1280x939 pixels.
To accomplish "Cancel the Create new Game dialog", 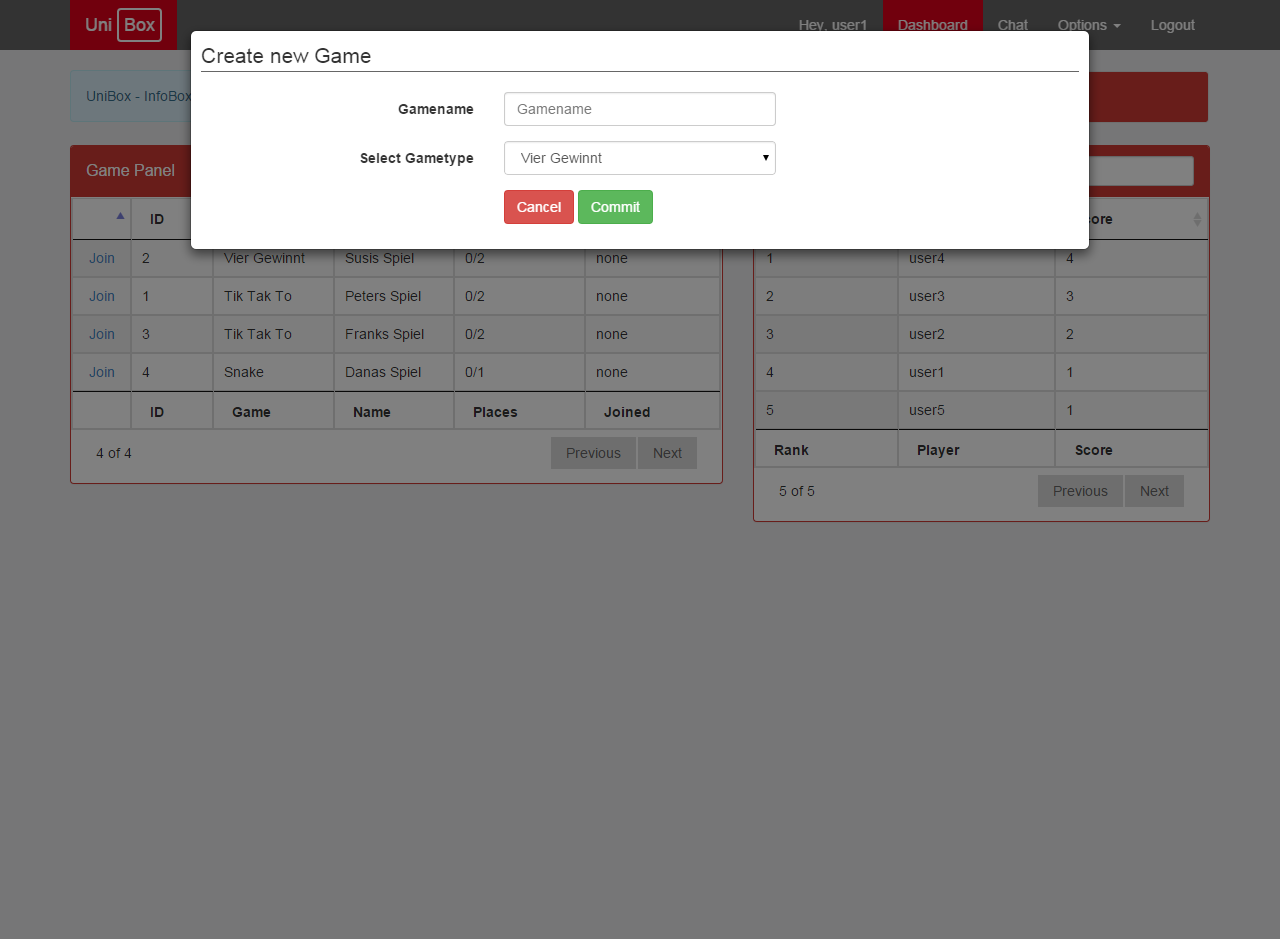I will (539, 207).
